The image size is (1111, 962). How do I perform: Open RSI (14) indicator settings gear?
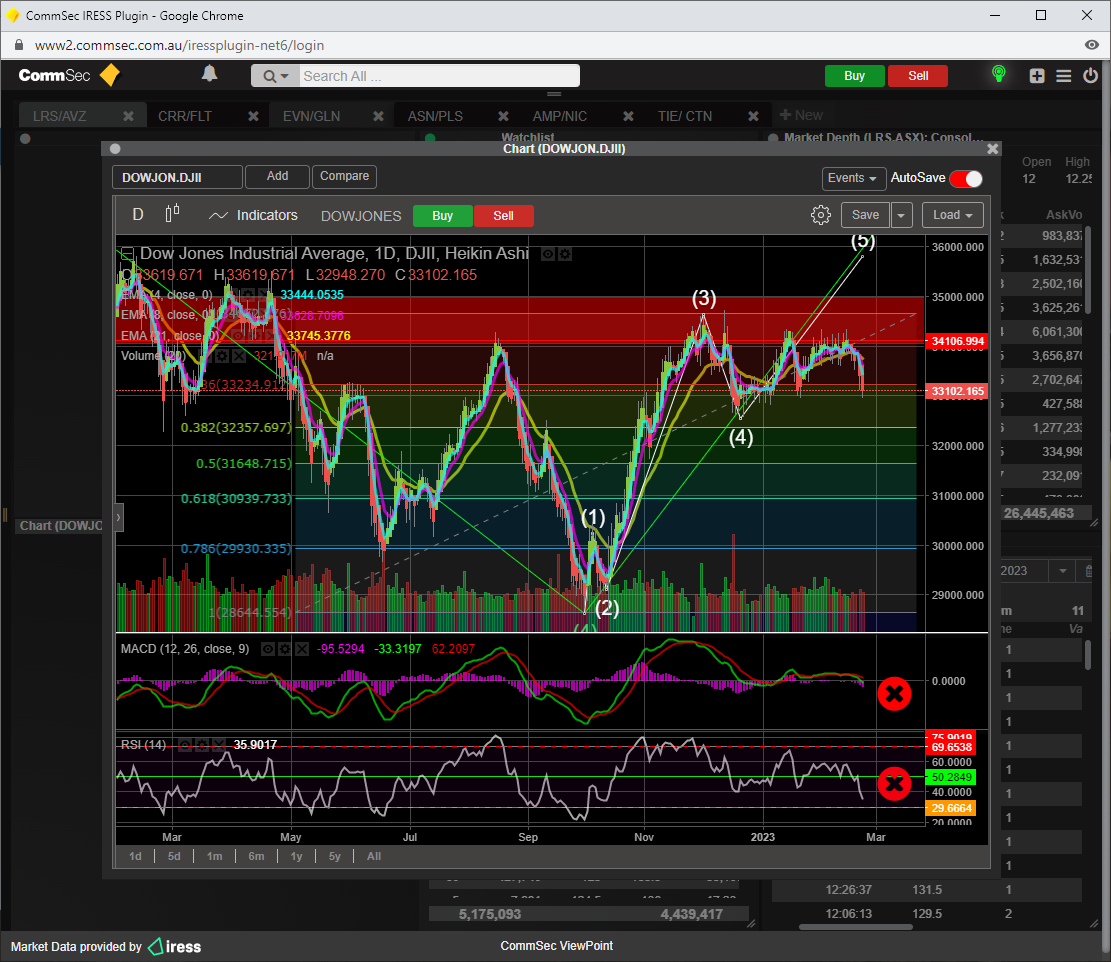point(202,745)
